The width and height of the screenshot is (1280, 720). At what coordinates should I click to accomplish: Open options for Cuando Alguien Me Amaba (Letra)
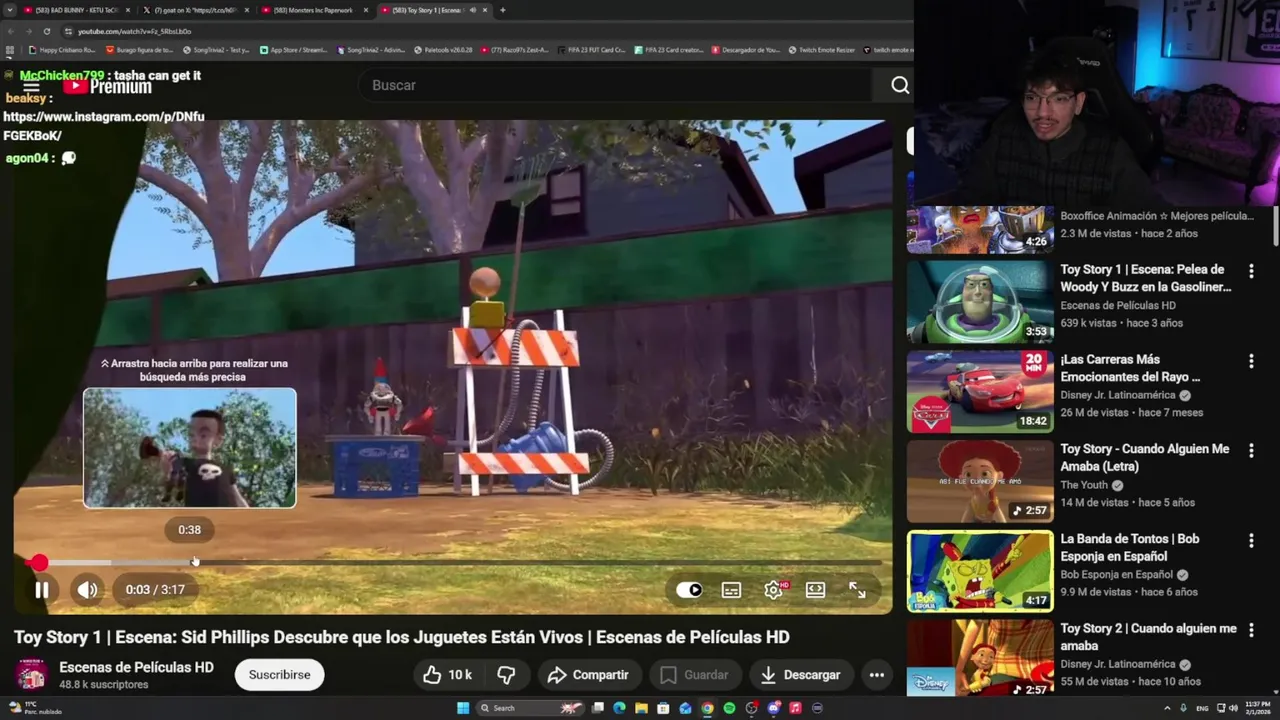coord(1251,451)
